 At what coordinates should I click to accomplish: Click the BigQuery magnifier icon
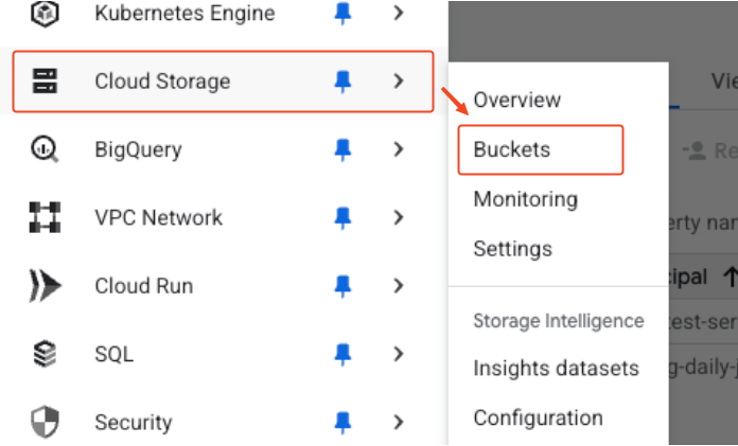click(45, 149)
